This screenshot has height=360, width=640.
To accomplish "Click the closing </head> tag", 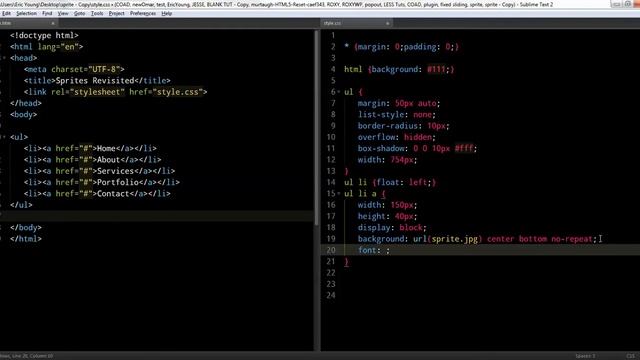I will coord(26,103).
